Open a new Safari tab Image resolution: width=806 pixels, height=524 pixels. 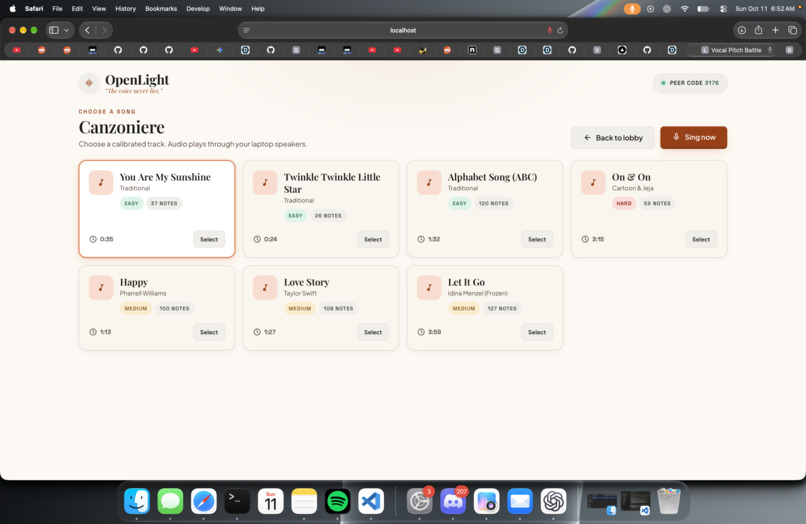(x=775, y=30)
